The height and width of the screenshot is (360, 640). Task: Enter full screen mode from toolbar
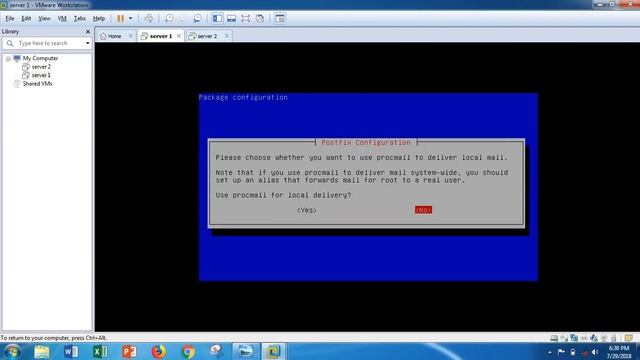coord(245,18)
